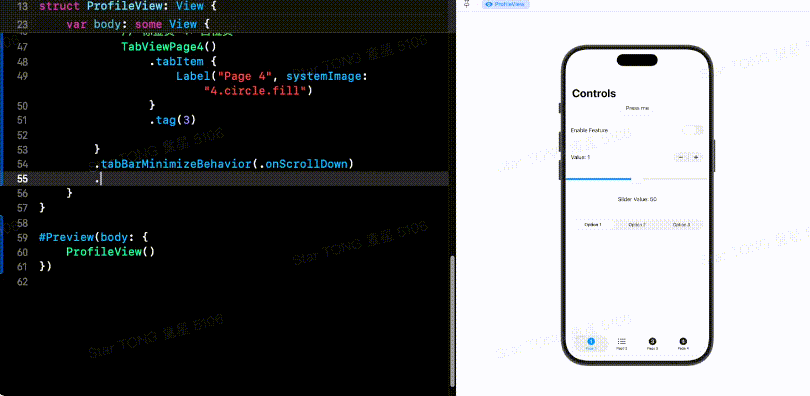Open the Page 3 tab
The image size is (810, 396).
coord(652,343)
